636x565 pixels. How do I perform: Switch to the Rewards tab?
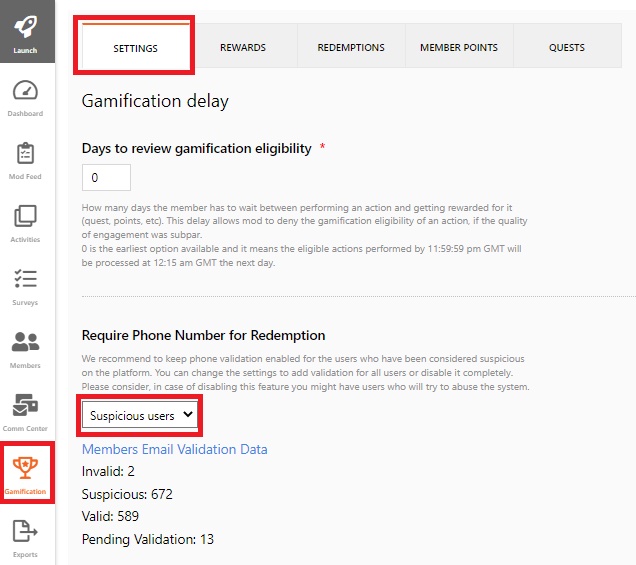pyautogui.click(x=243, y=47)
